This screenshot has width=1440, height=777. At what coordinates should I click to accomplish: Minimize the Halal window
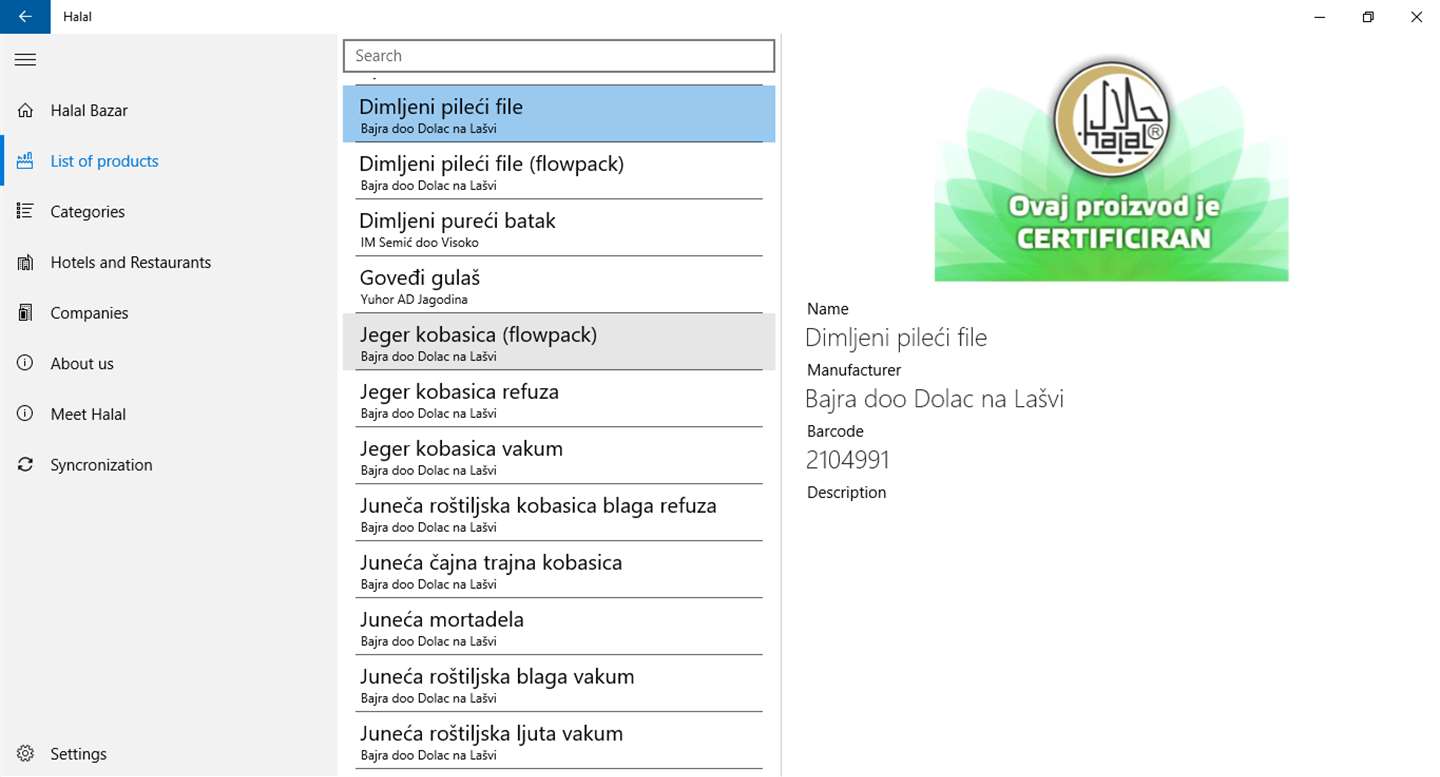(x=1320, y=17)
